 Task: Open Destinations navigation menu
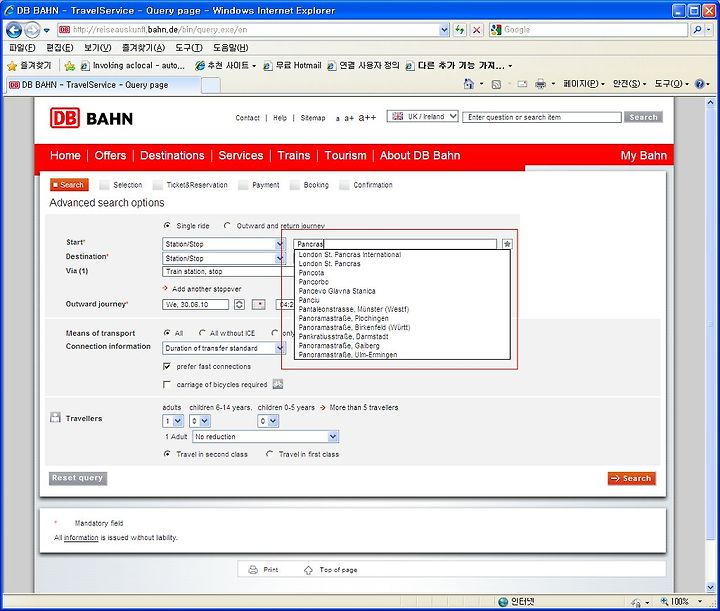tap(172, 156)
